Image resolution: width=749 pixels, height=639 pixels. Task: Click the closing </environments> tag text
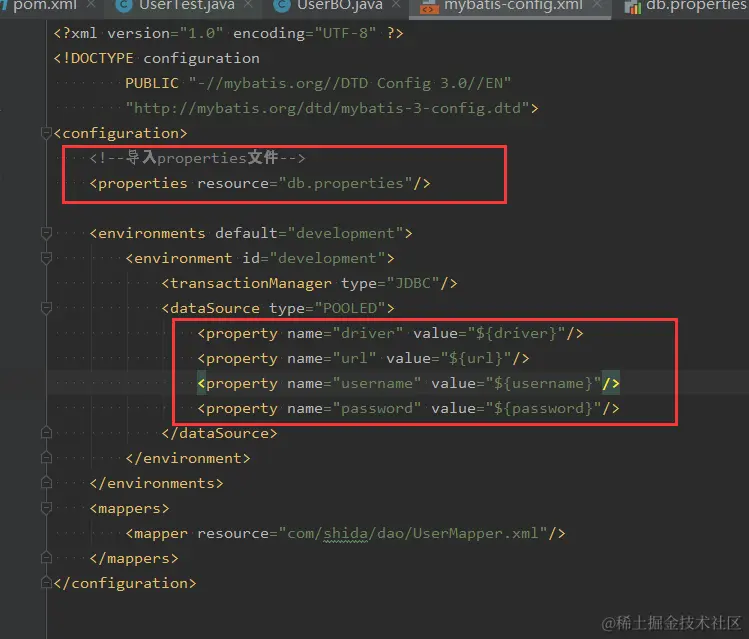click(x=156, y=483)
